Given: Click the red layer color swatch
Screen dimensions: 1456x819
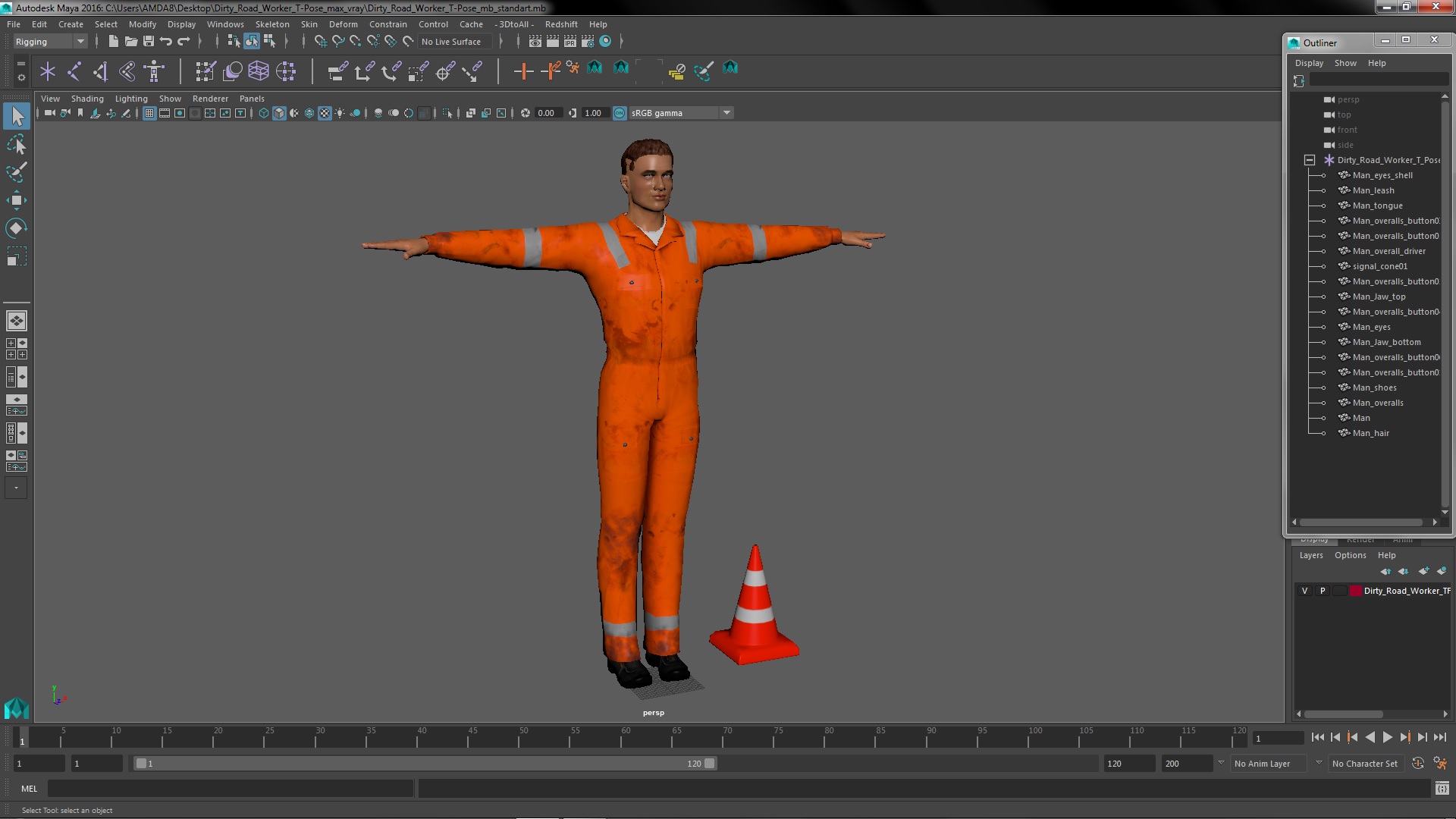Looking at the screenshot, I should (x=1356, y=591).
